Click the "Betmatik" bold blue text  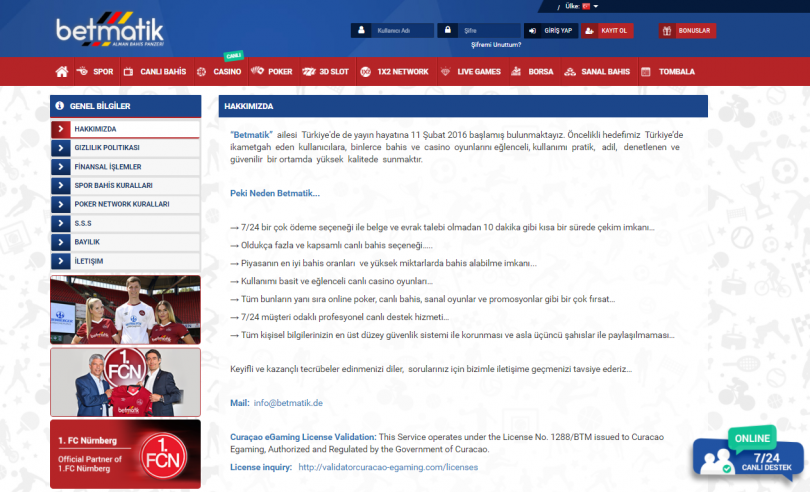(252, 135)
